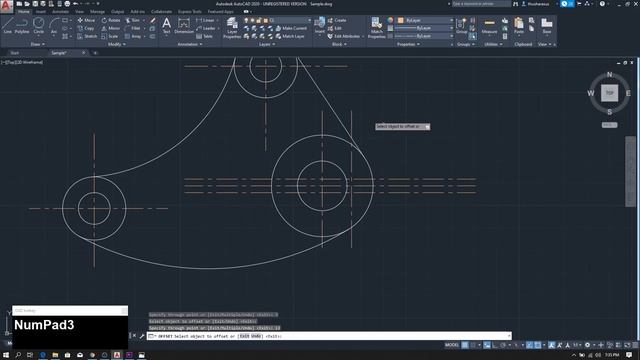Toggle object snap in status bar

click(x=538, y=345)
